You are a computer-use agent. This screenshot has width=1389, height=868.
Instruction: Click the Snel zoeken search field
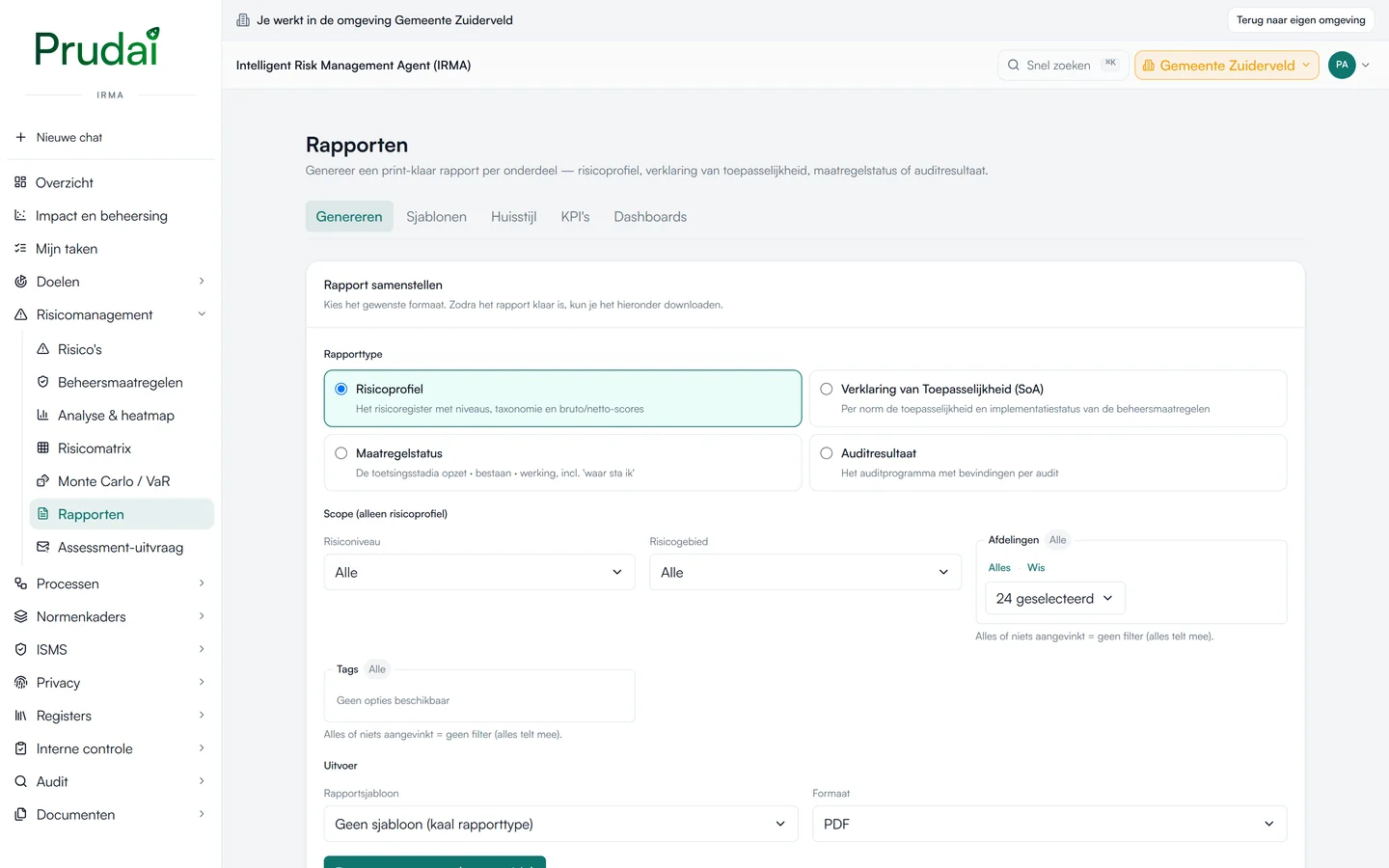[1063, 66]
